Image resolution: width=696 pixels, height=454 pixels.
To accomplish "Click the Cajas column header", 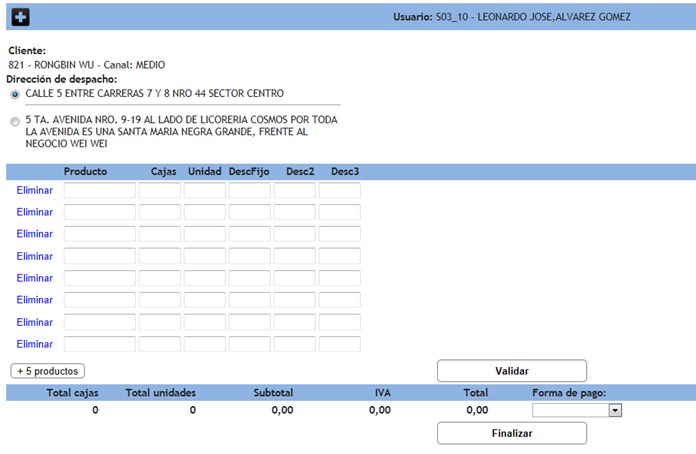I will (163, 172).
